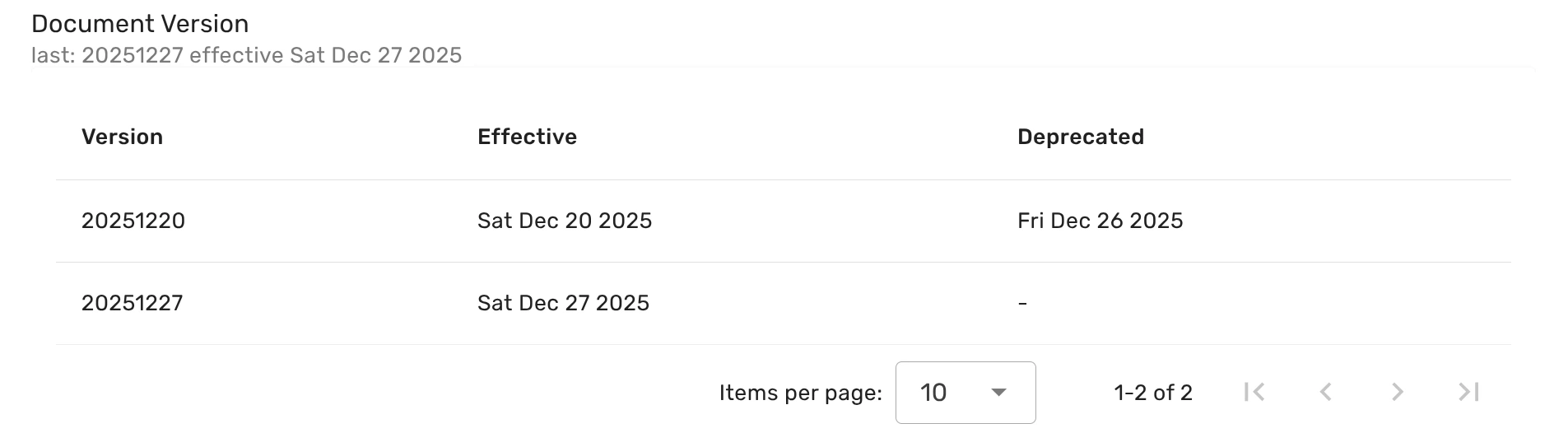
Task: Click deprecated date Fri Dec 26 2025
Action: pos(1100,221)
